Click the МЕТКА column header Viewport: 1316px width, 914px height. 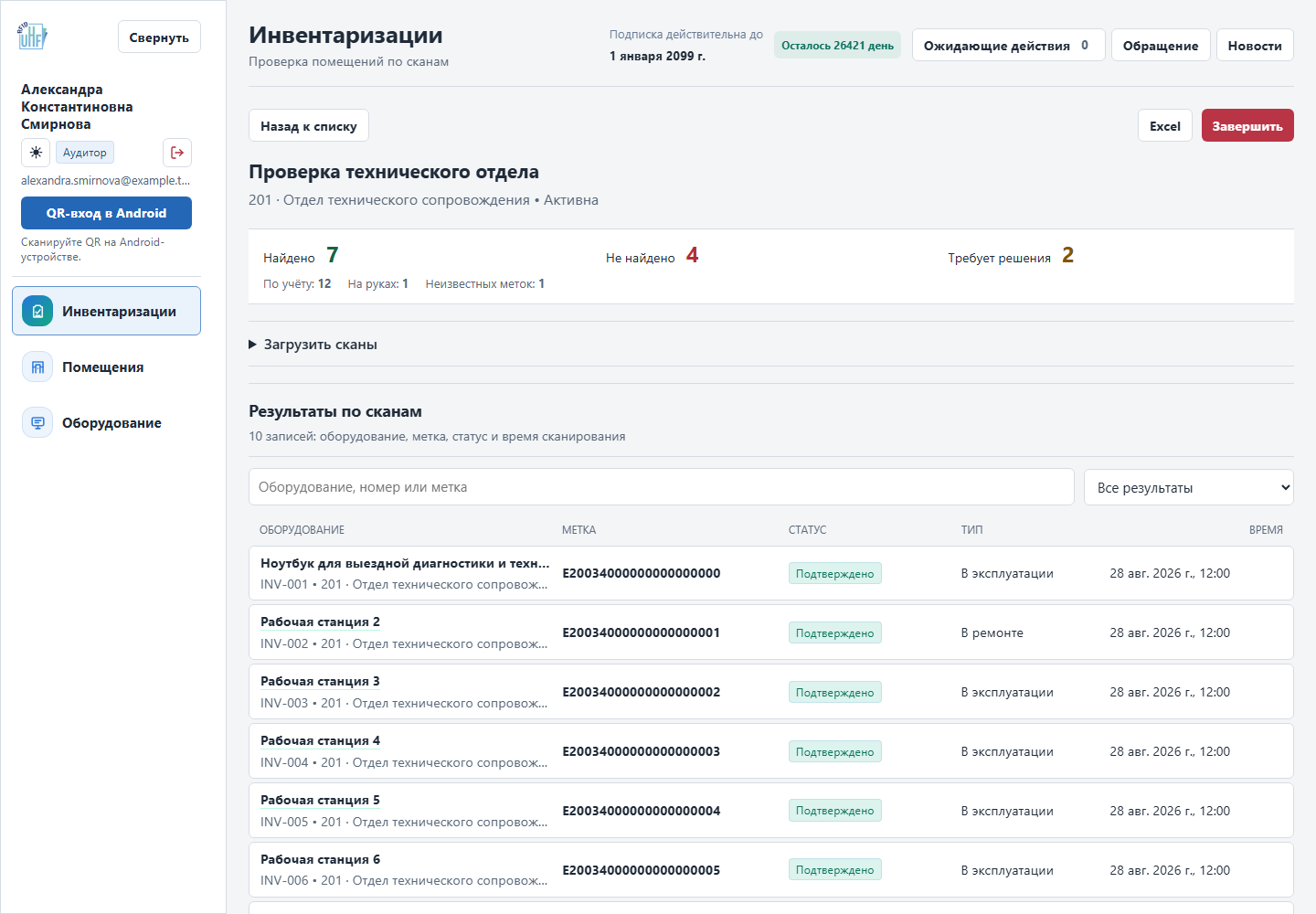click(x=578, y=530)
